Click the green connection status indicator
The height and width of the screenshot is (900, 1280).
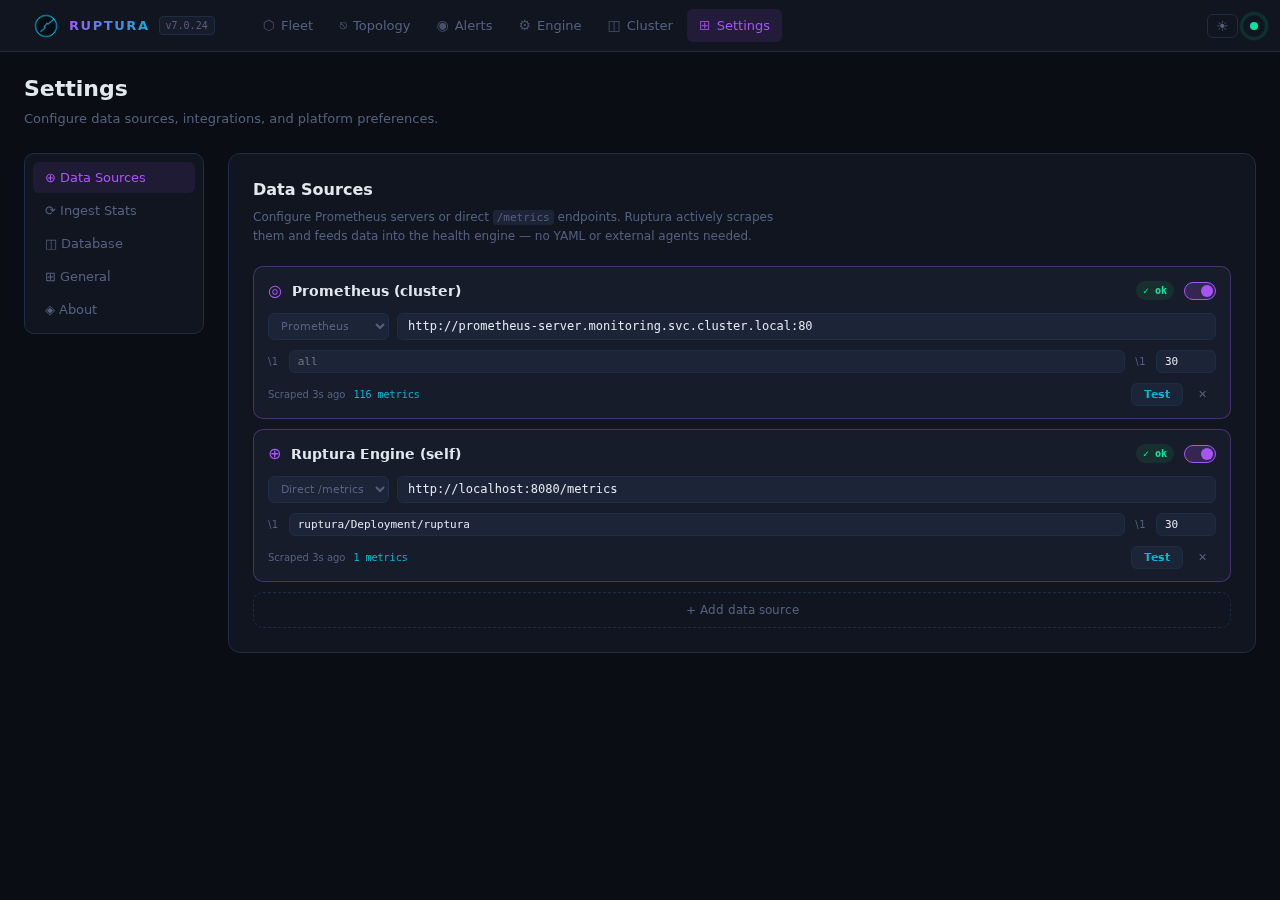point(1254,26)
